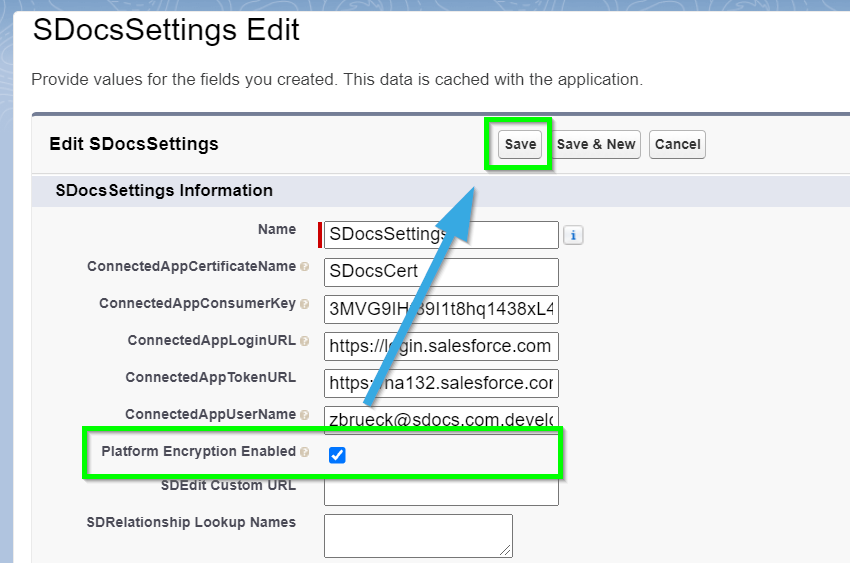Grab the SDRelationship Lookup Names textarea resize handle
Screen dimensions: 850x563
point(505,551)
